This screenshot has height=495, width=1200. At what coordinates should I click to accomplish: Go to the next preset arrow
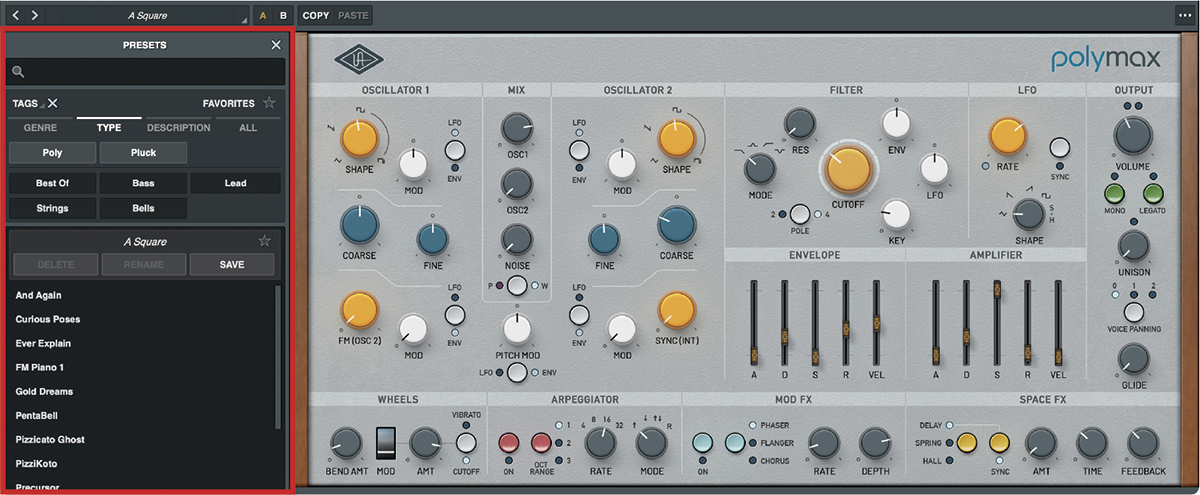click(x=35, y=15)
